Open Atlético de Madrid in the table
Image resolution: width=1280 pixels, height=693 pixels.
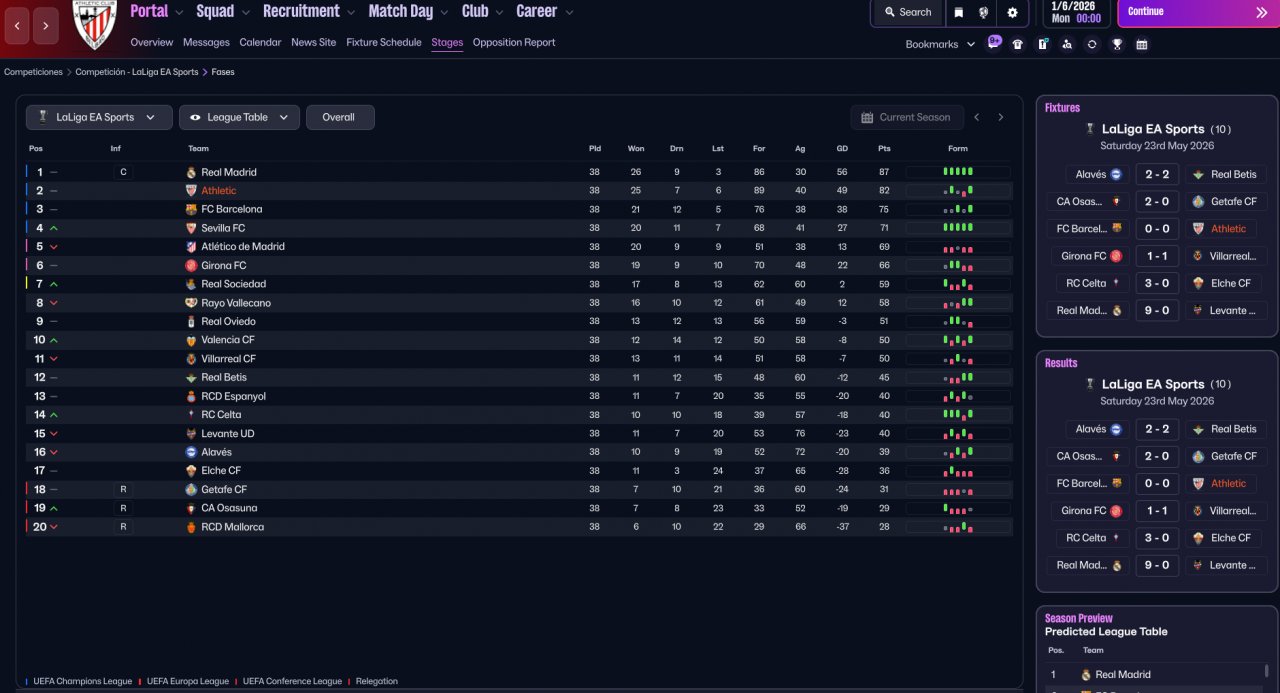tap(243, 247)
